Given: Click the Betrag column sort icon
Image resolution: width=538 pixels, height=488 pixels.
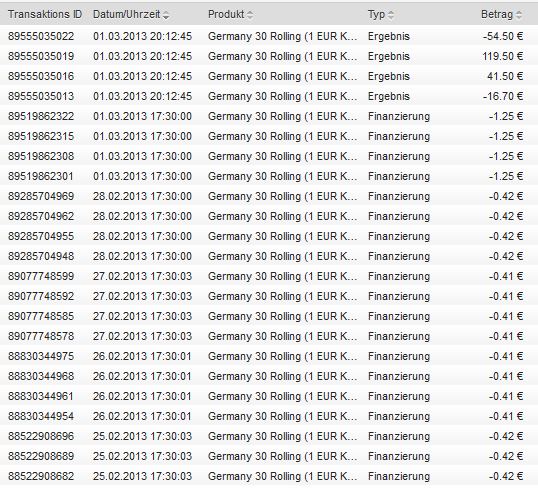Looking at the screenshot, I should [519, 15].
